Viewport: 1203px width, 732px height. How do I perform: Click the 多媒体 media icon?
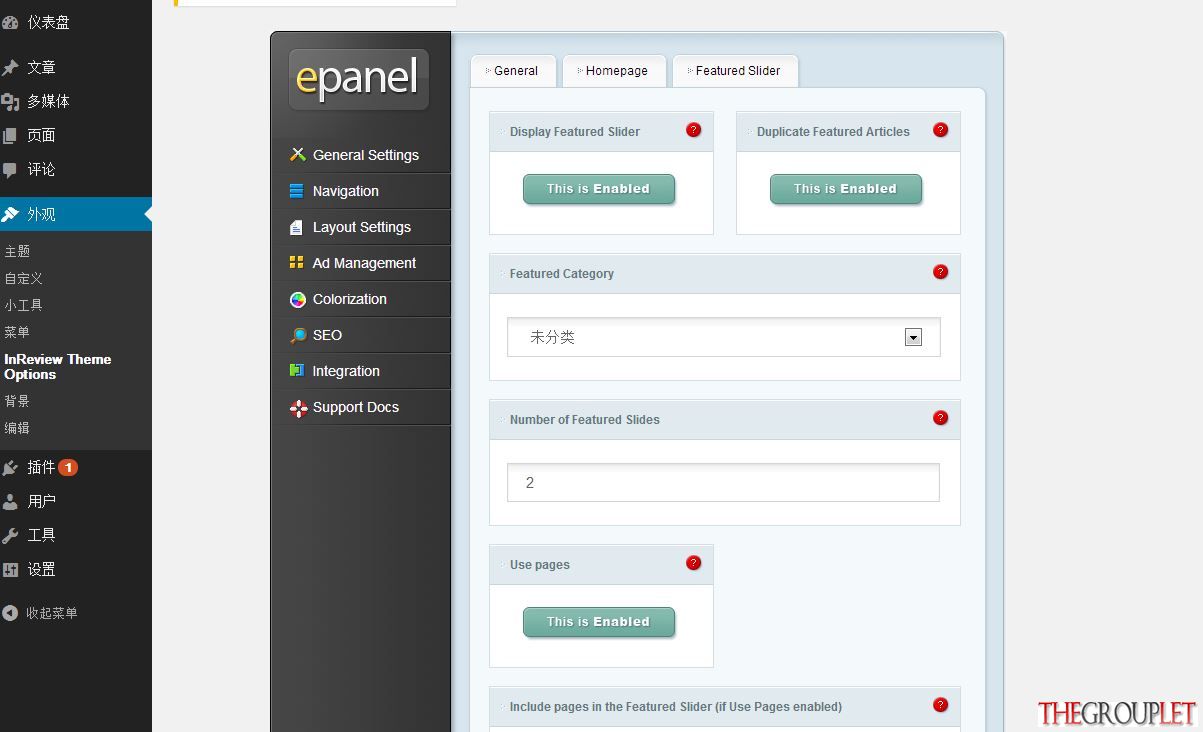pyautogui.click(x=10, y=102)
